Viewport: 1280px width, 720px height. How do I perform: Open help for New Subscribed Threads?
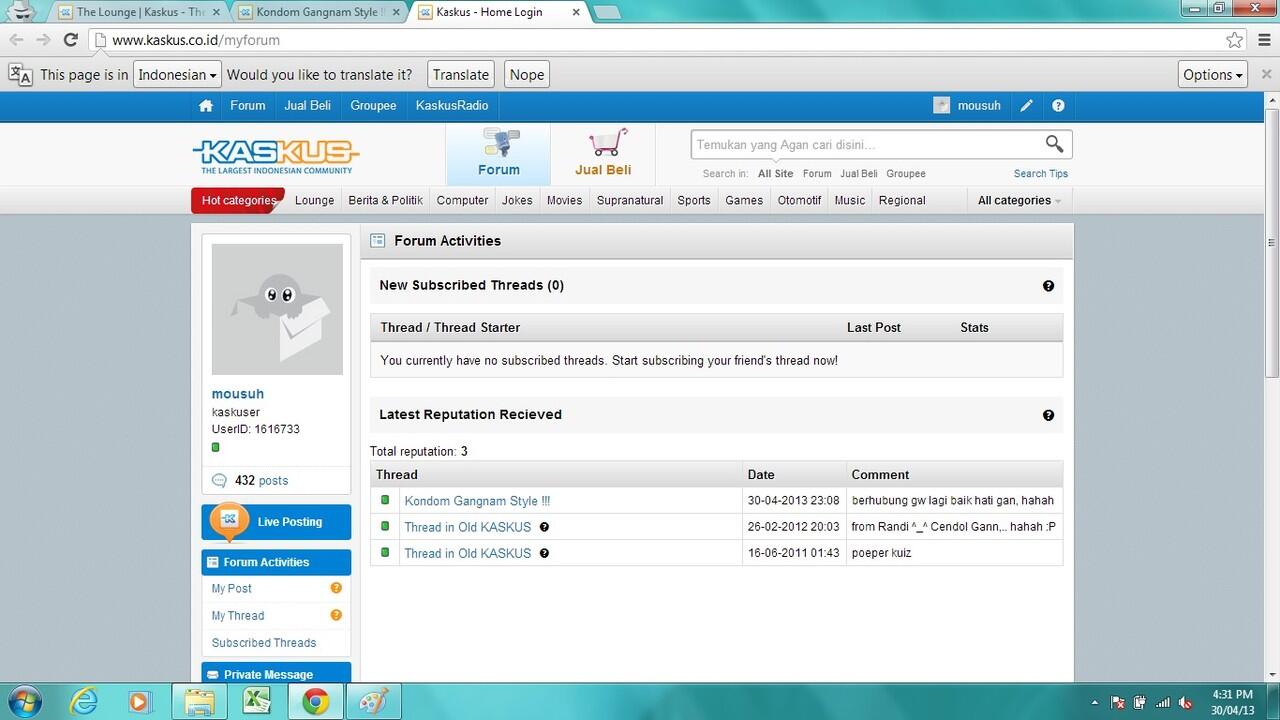pos(1048,286)
